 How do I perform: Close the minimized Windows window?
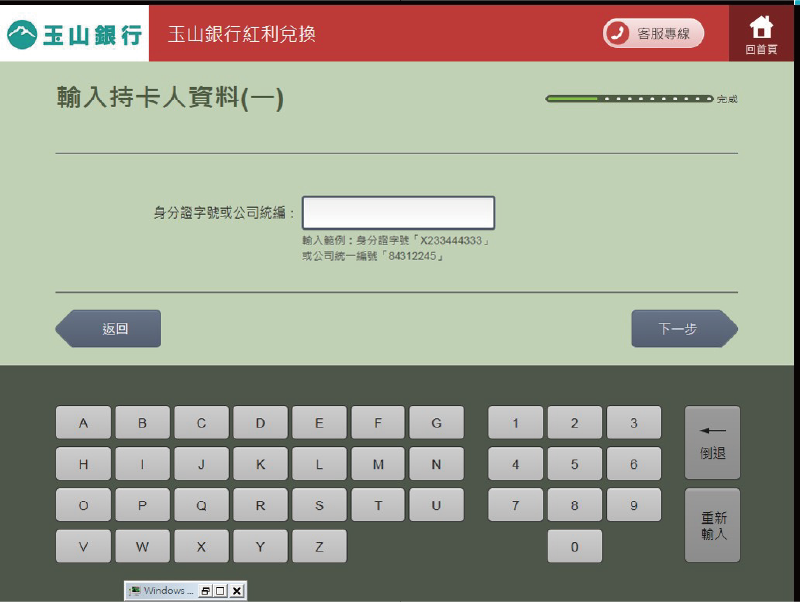coord(236,591)
